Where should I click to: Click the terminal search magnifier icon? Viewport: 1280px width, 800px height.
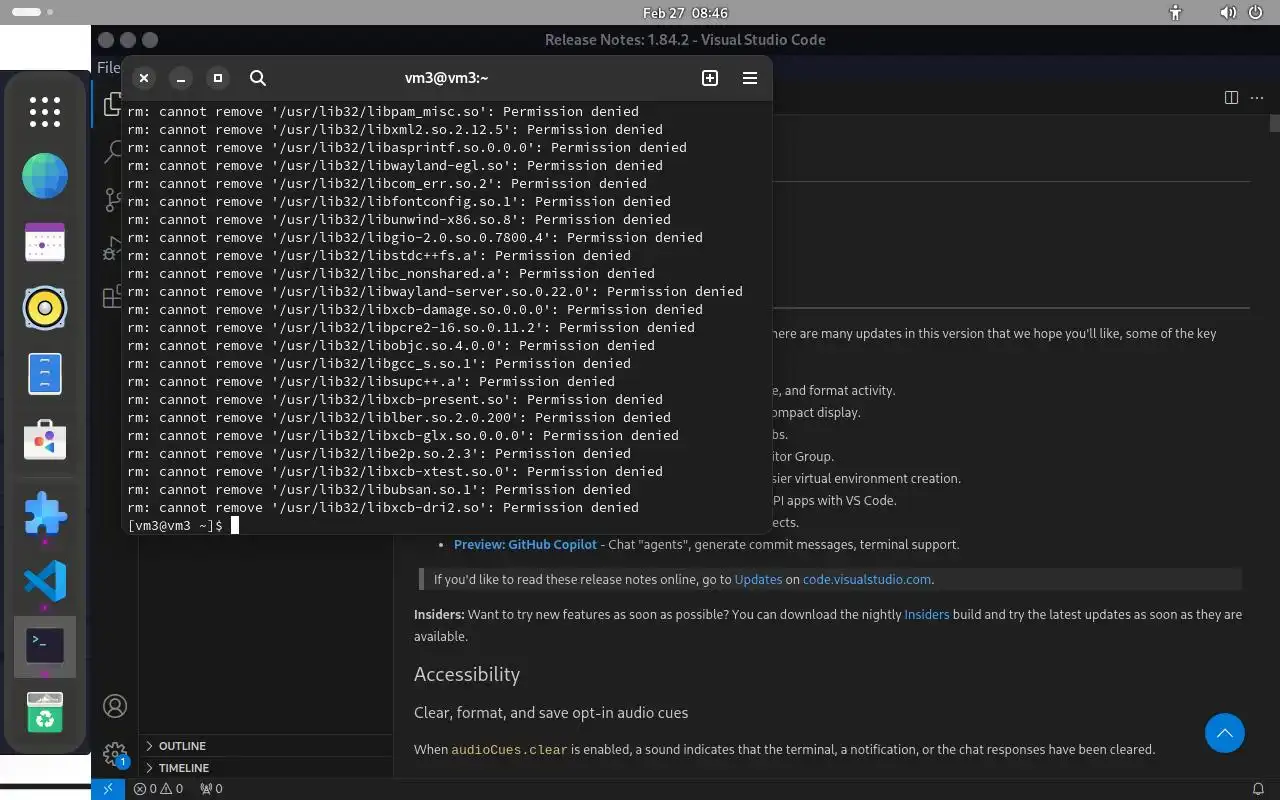coord(257,78)
